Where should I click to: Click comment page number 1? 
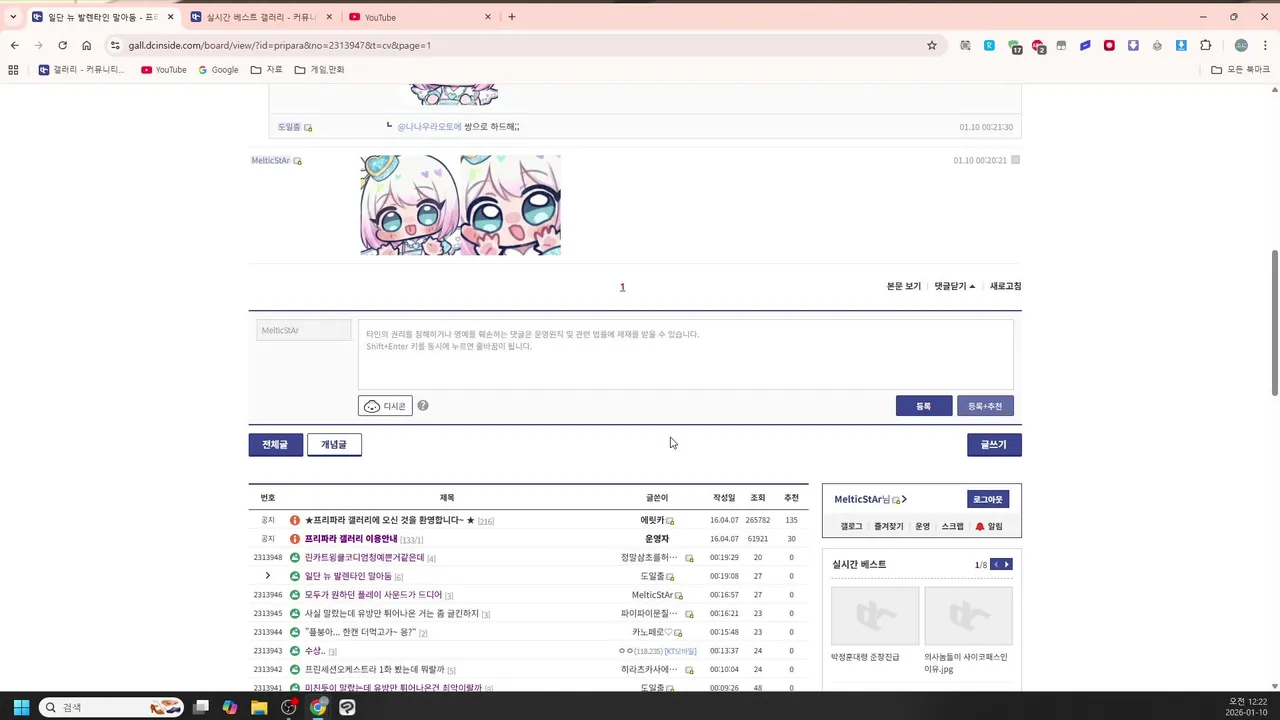coord(622,287)
